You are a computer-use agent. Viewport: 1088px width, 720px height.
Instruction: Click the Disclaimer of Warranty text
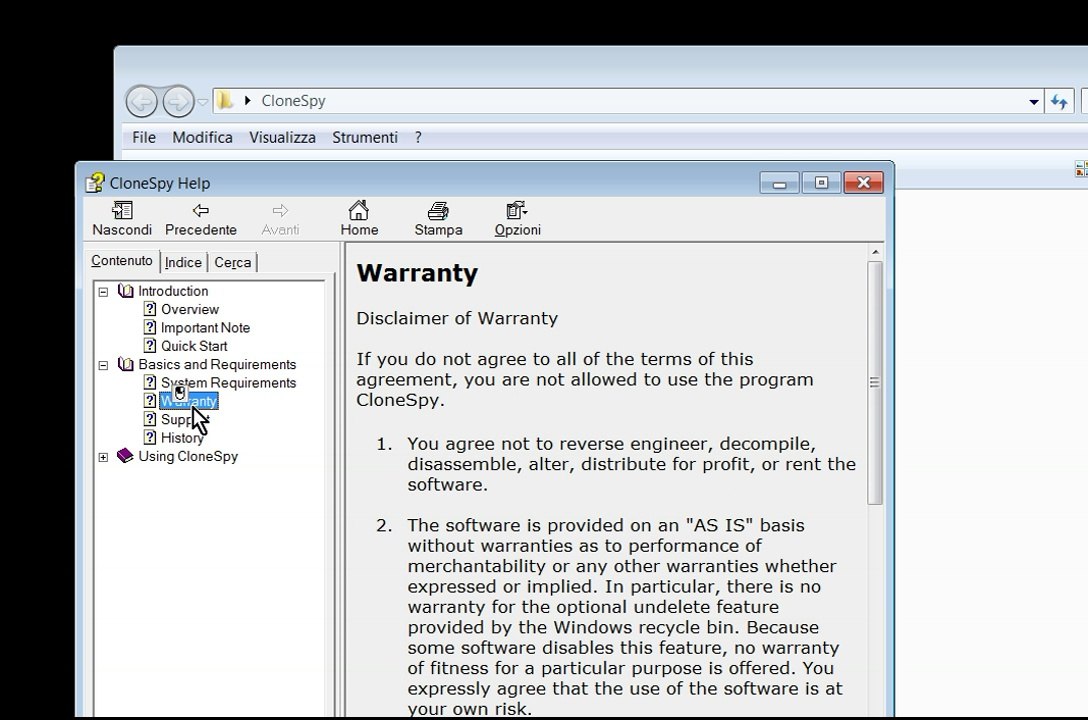click(457, 318)
